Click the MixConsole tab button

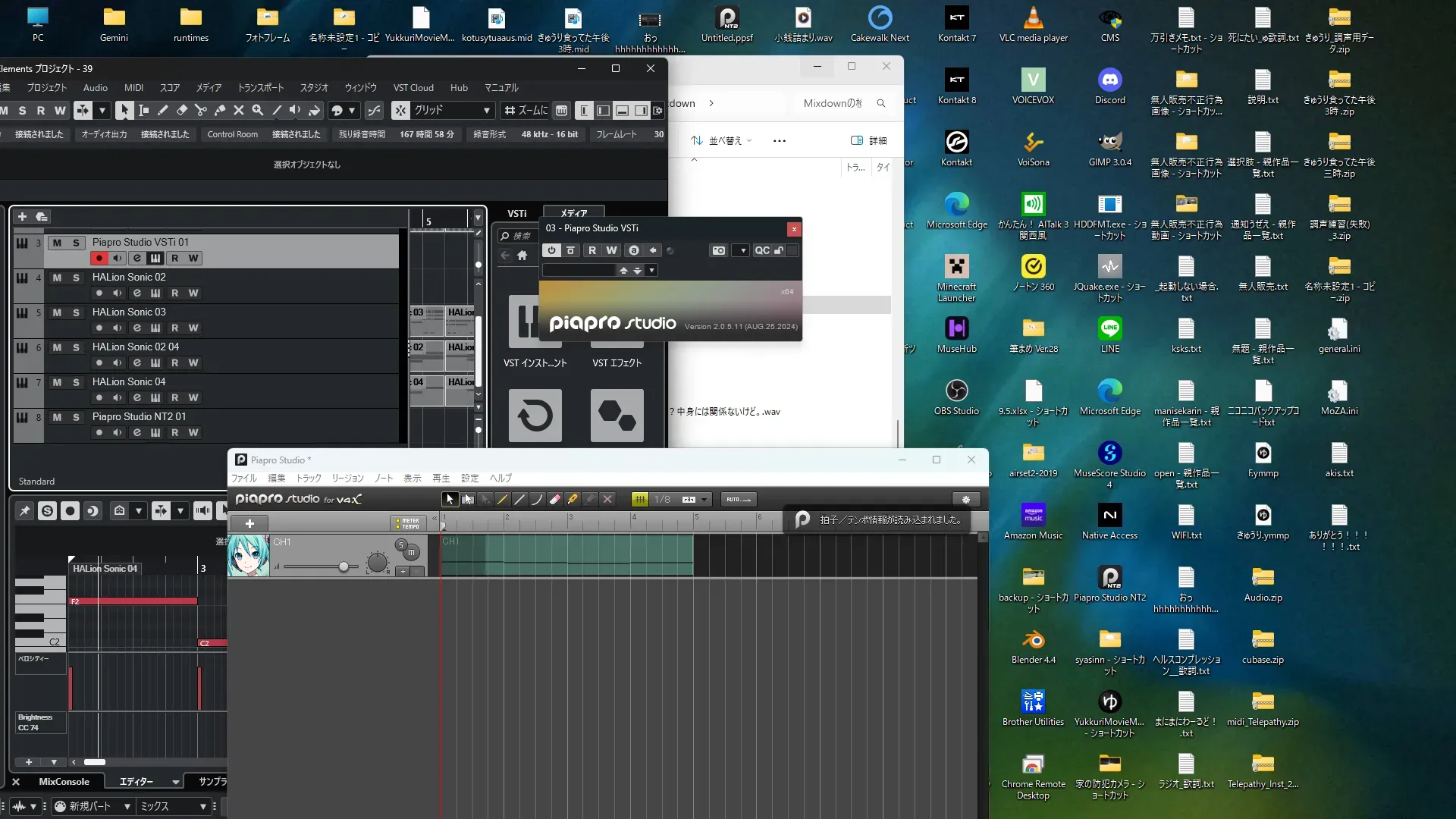tap(64, 782)
